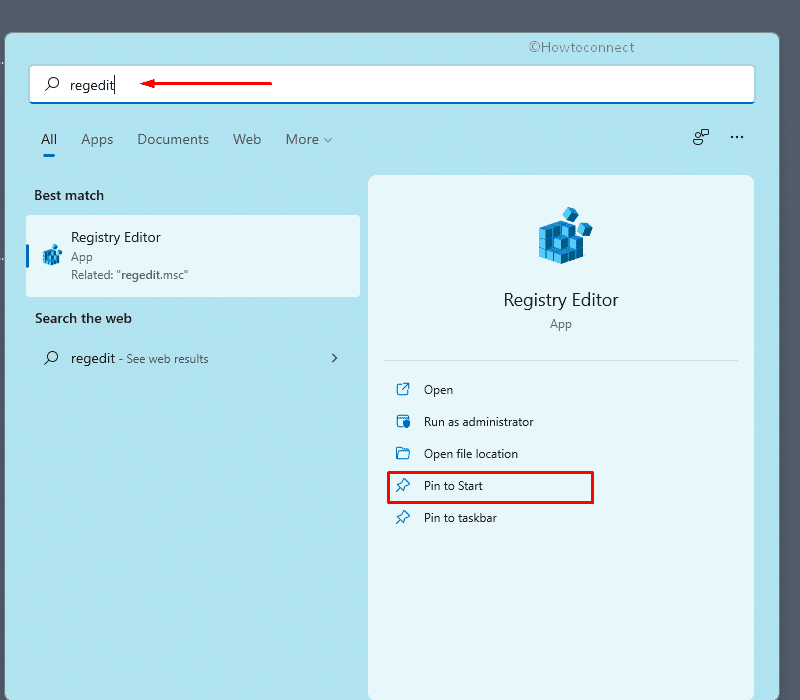Click the Open launch icon
This screenshot has height=700, width=800.
point(403,389)
